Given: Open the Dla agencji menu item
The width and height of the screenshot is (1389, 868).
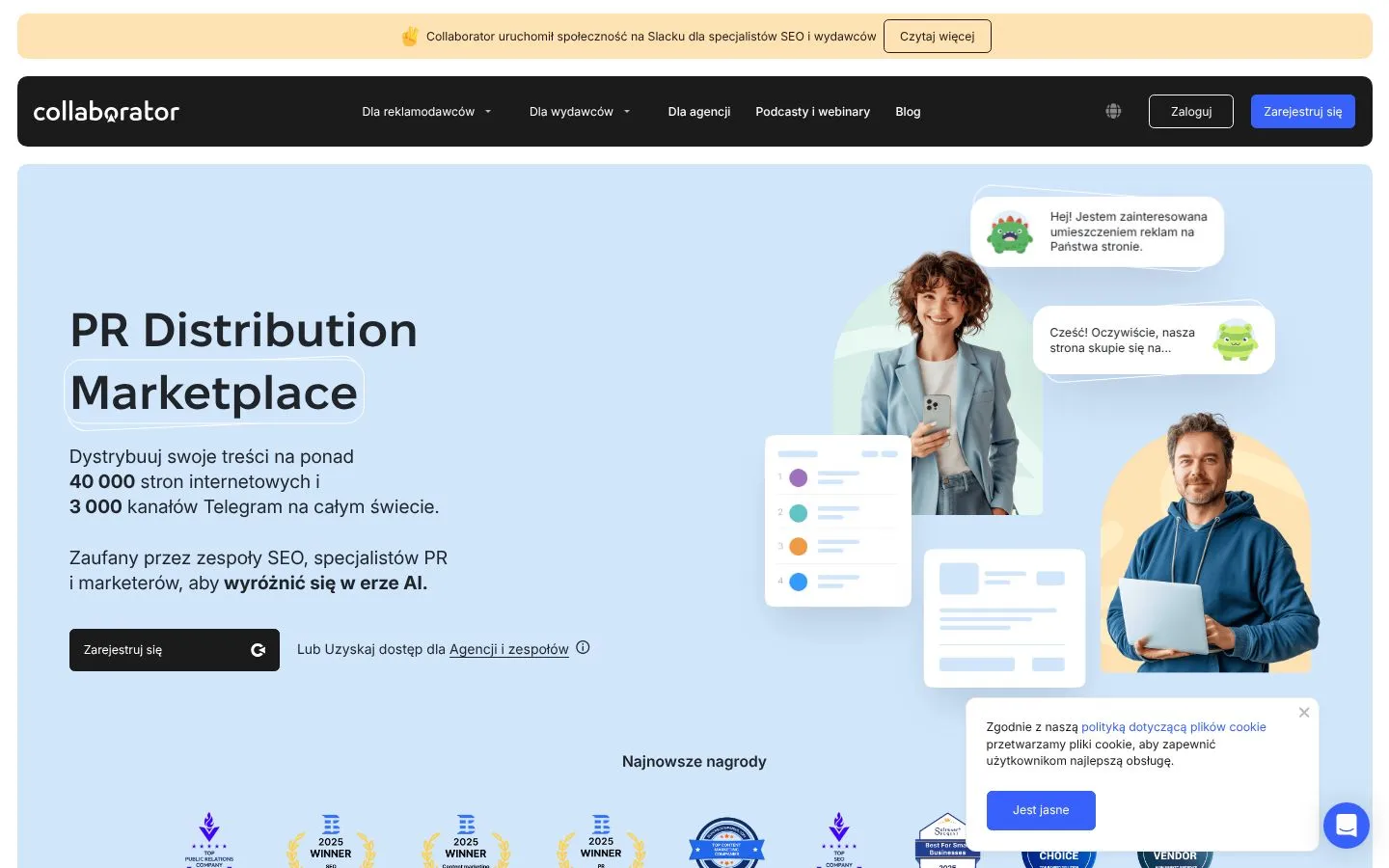Looking at the screenshot, I should [699, 112].
